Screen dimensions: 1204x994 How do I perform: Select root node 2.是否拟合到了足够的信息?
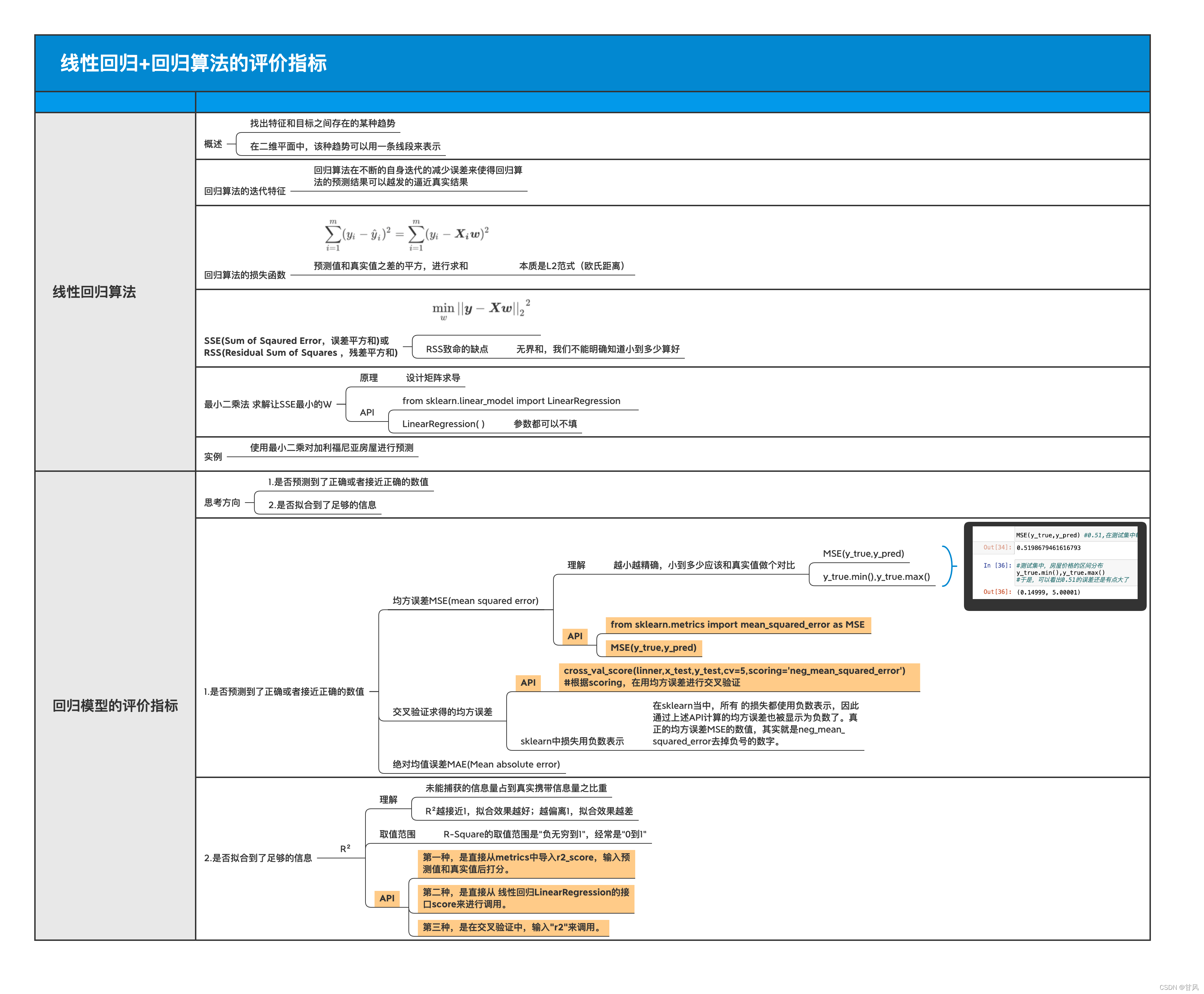258,858
